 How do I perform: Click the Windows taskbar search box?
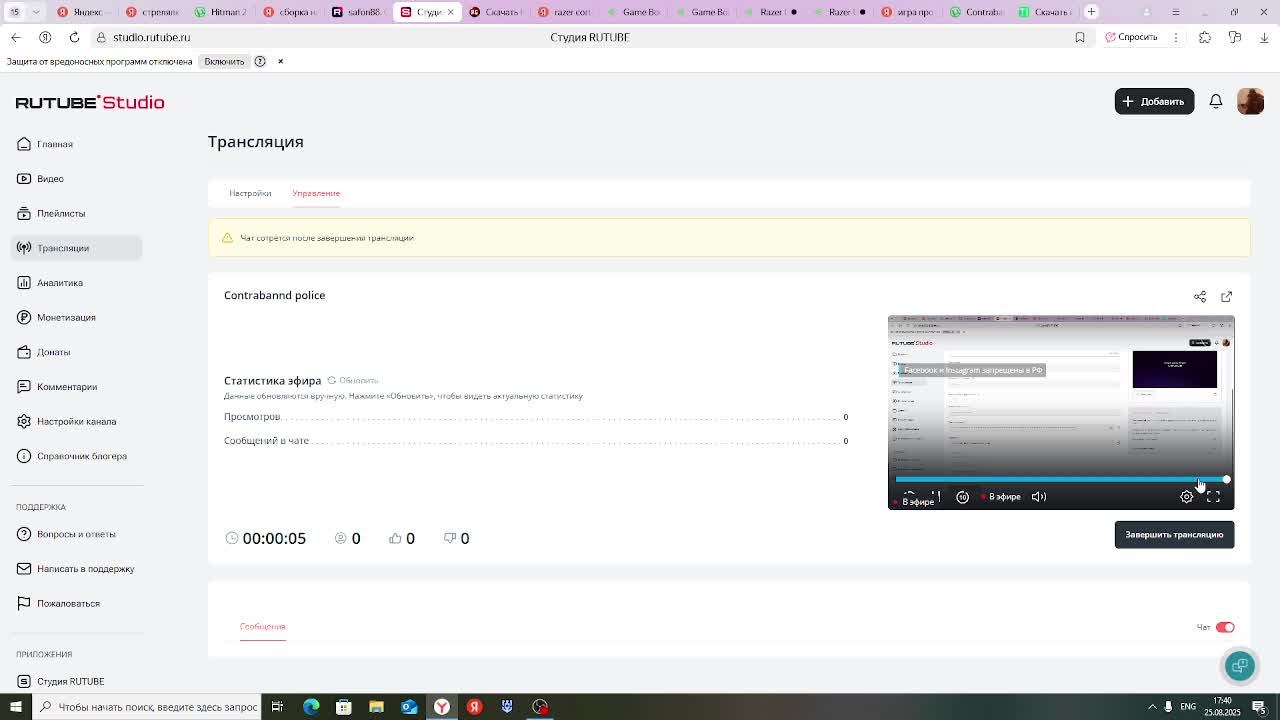pyautogui.click(x=147, y=707)
